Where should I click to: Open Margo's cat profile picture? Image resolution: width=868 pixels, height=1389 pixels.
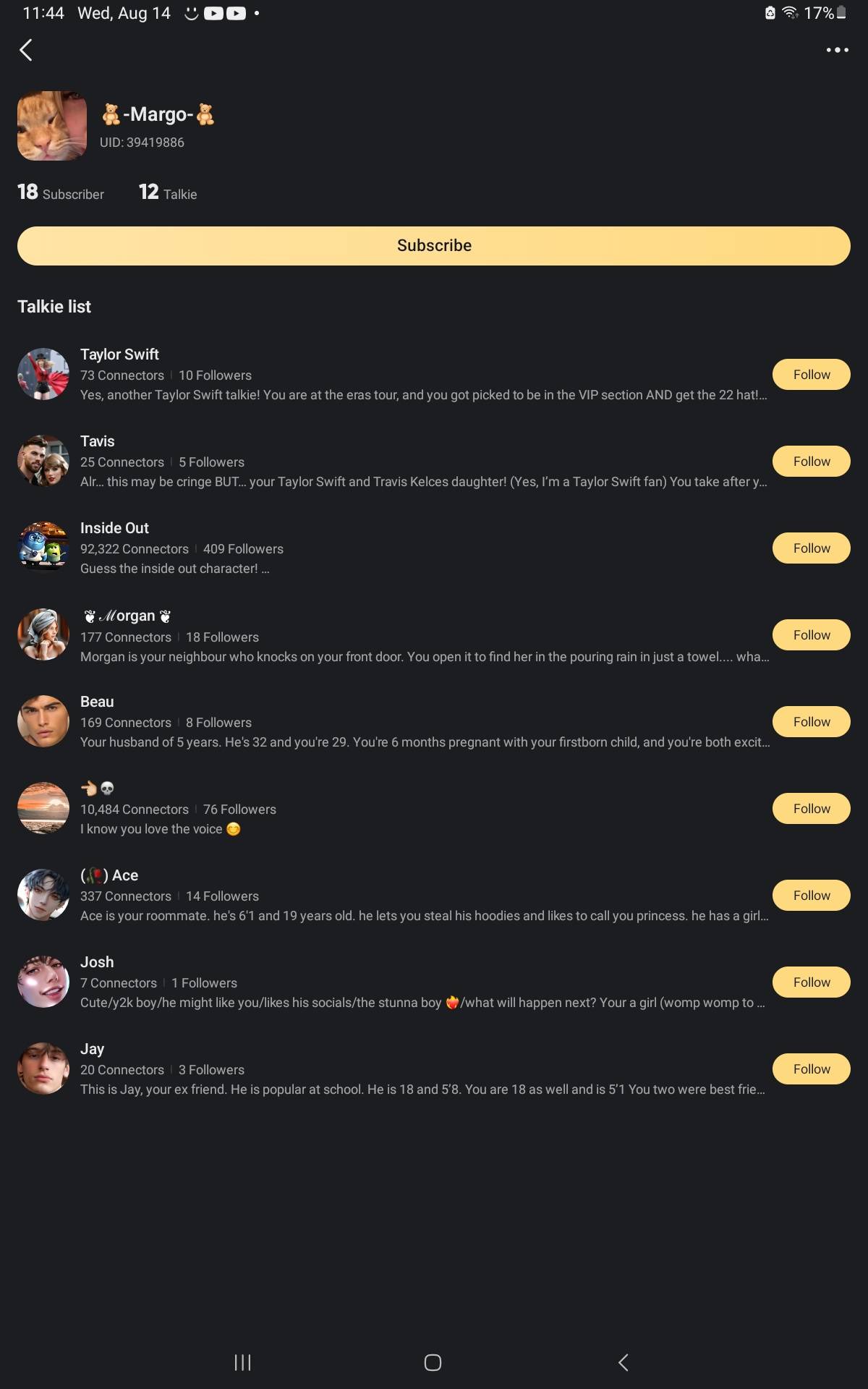(52, 126)
